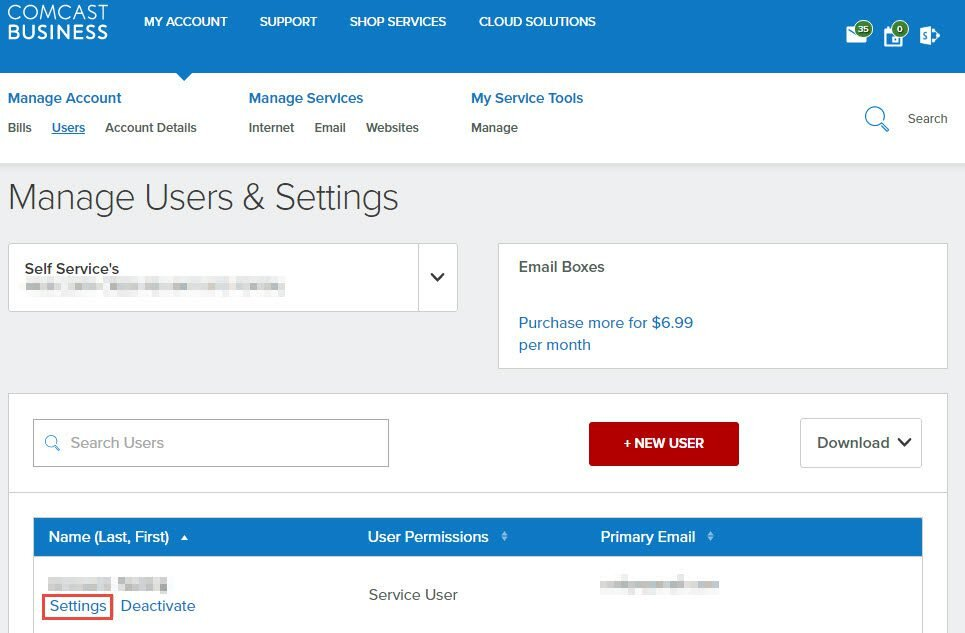Go to Cloud Solutions menu
The width and height of the screenshot is (965, 633).
(537, 22)
